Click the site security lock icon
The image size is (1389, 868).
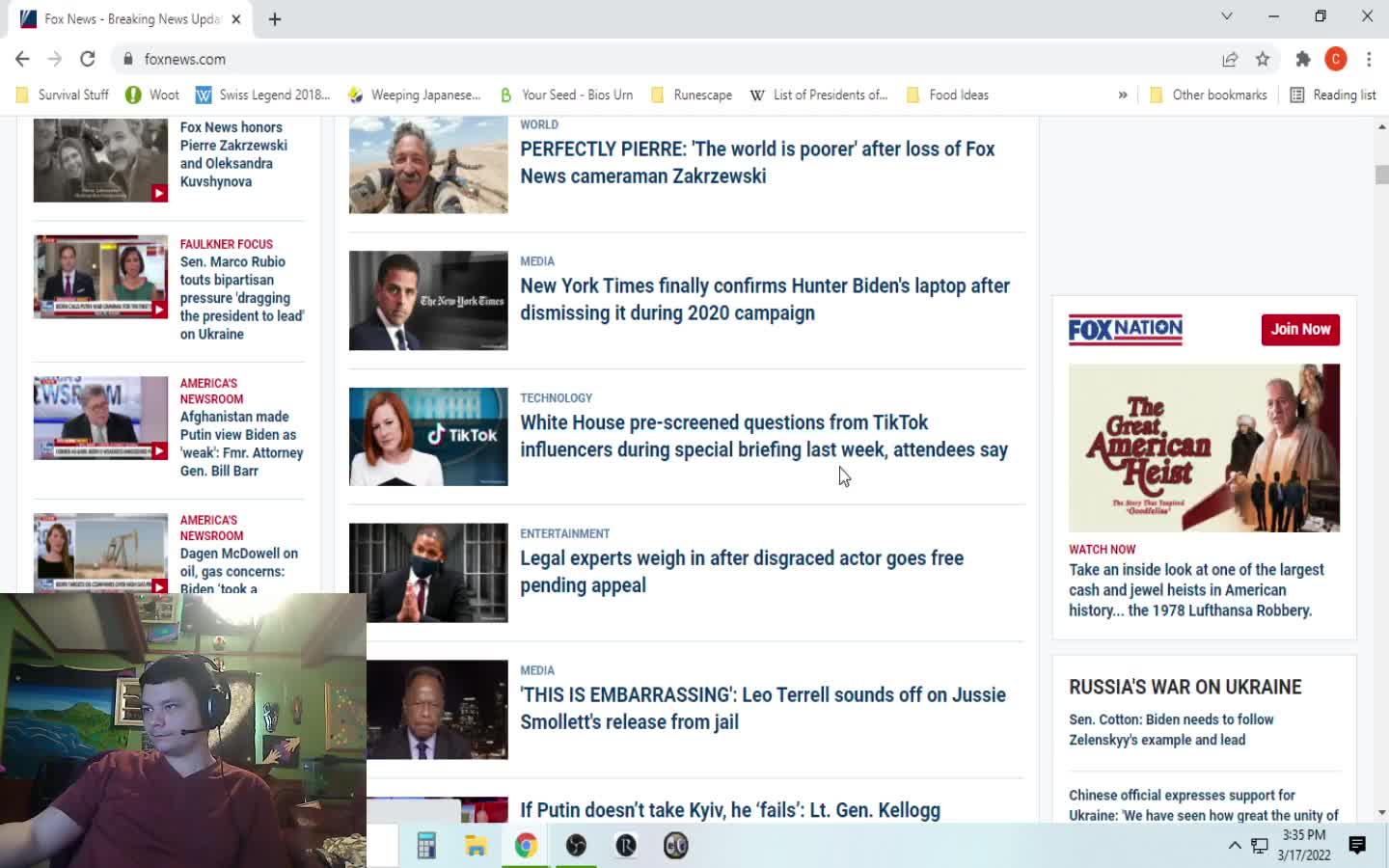(x=127, y=59)
